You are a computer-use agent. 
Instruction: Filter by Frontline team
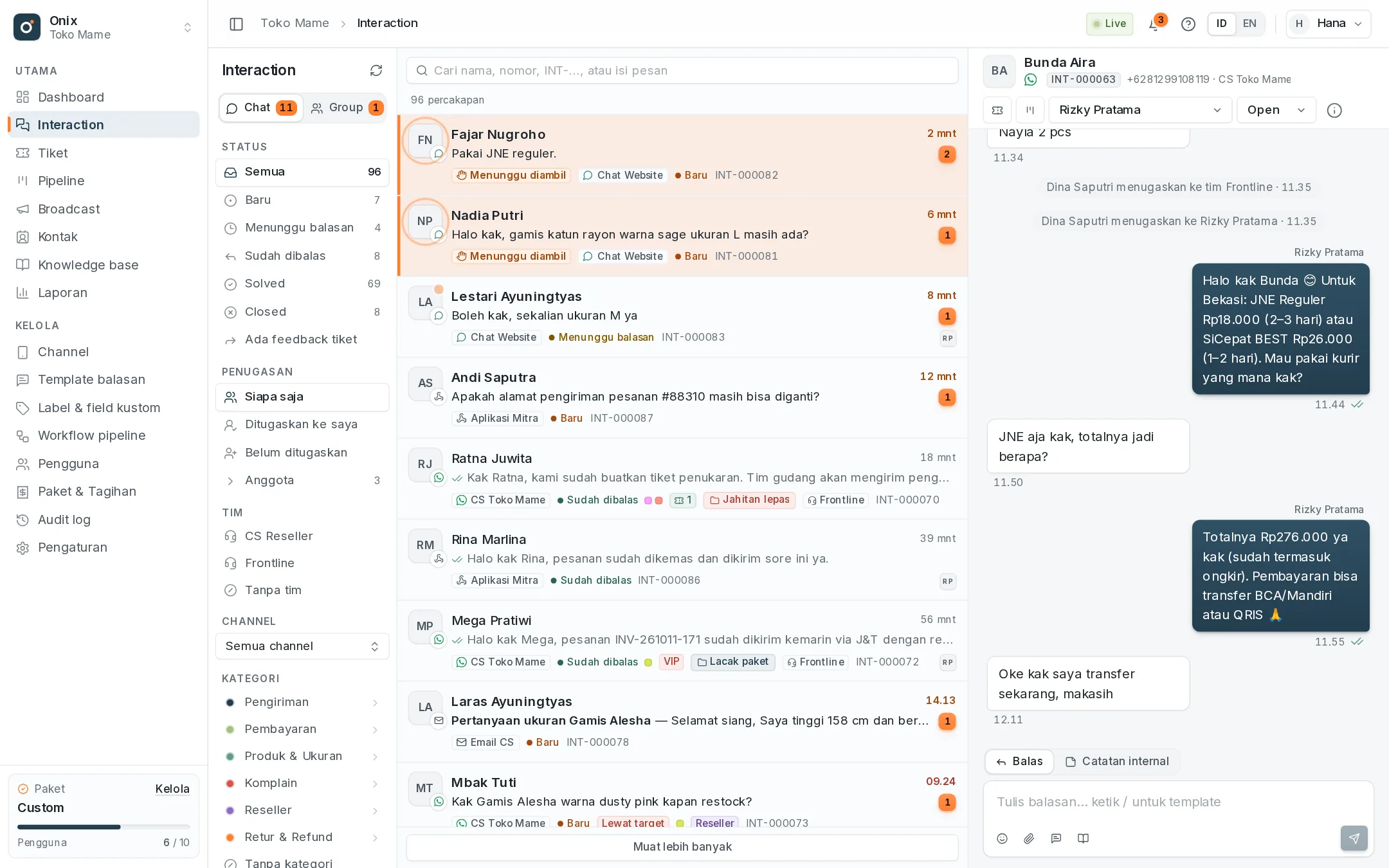(x=302, y=563)
